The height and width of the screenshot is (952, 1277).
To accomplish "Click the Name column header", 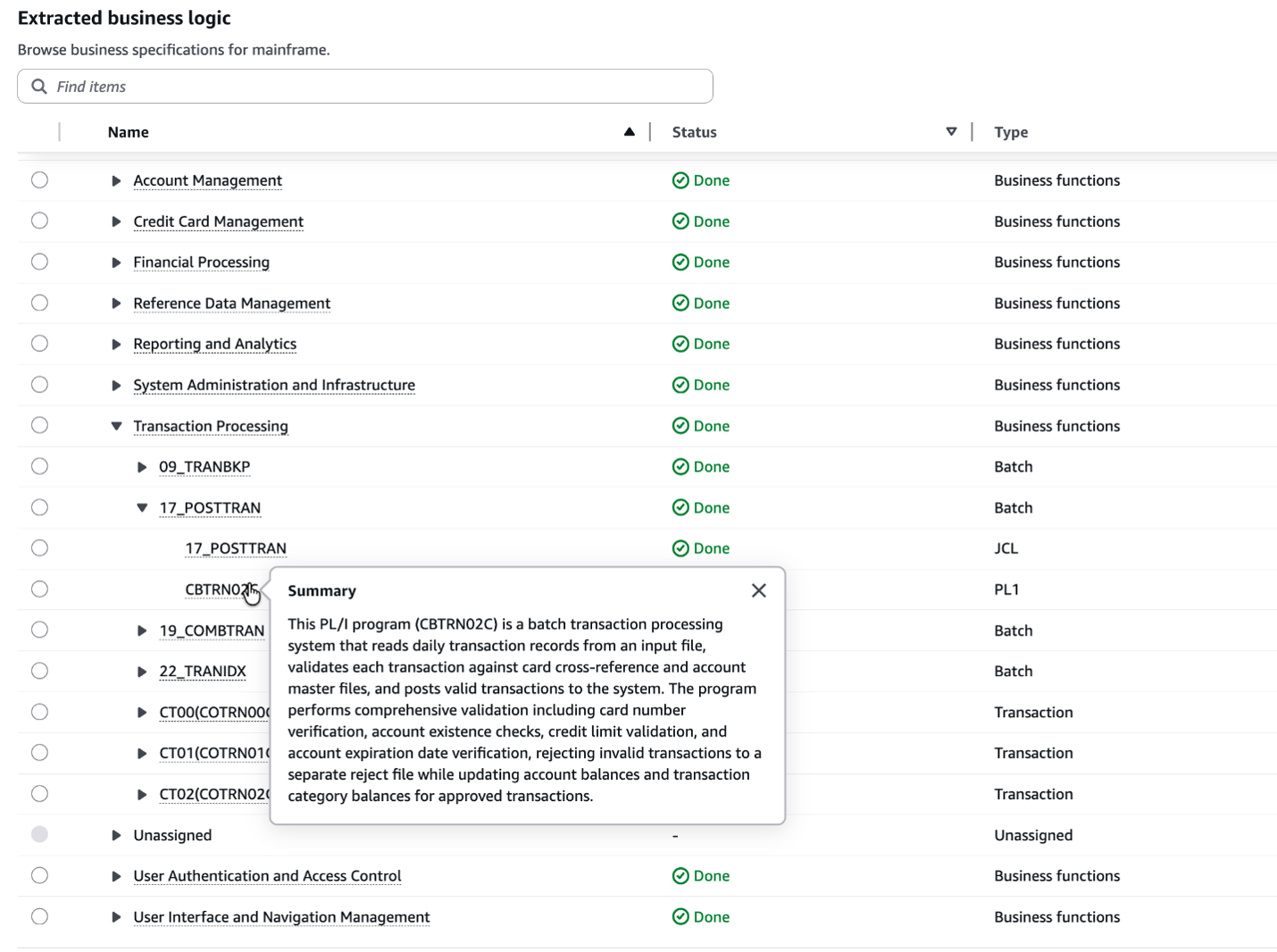I will pos(128,131).
